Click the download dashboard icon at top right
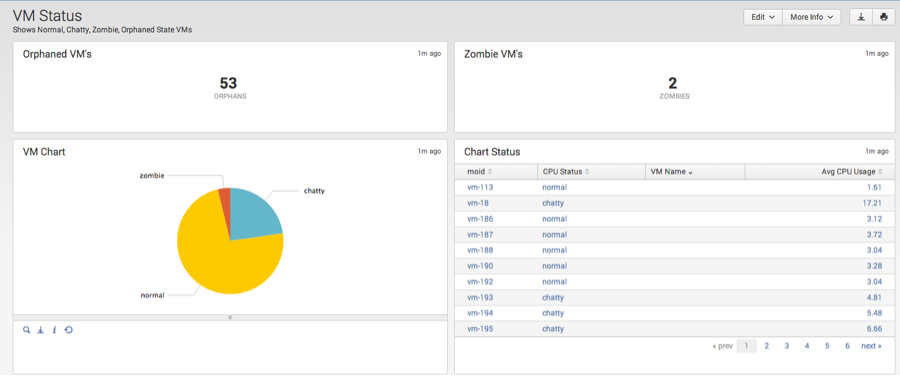 (x=861, y=17)
